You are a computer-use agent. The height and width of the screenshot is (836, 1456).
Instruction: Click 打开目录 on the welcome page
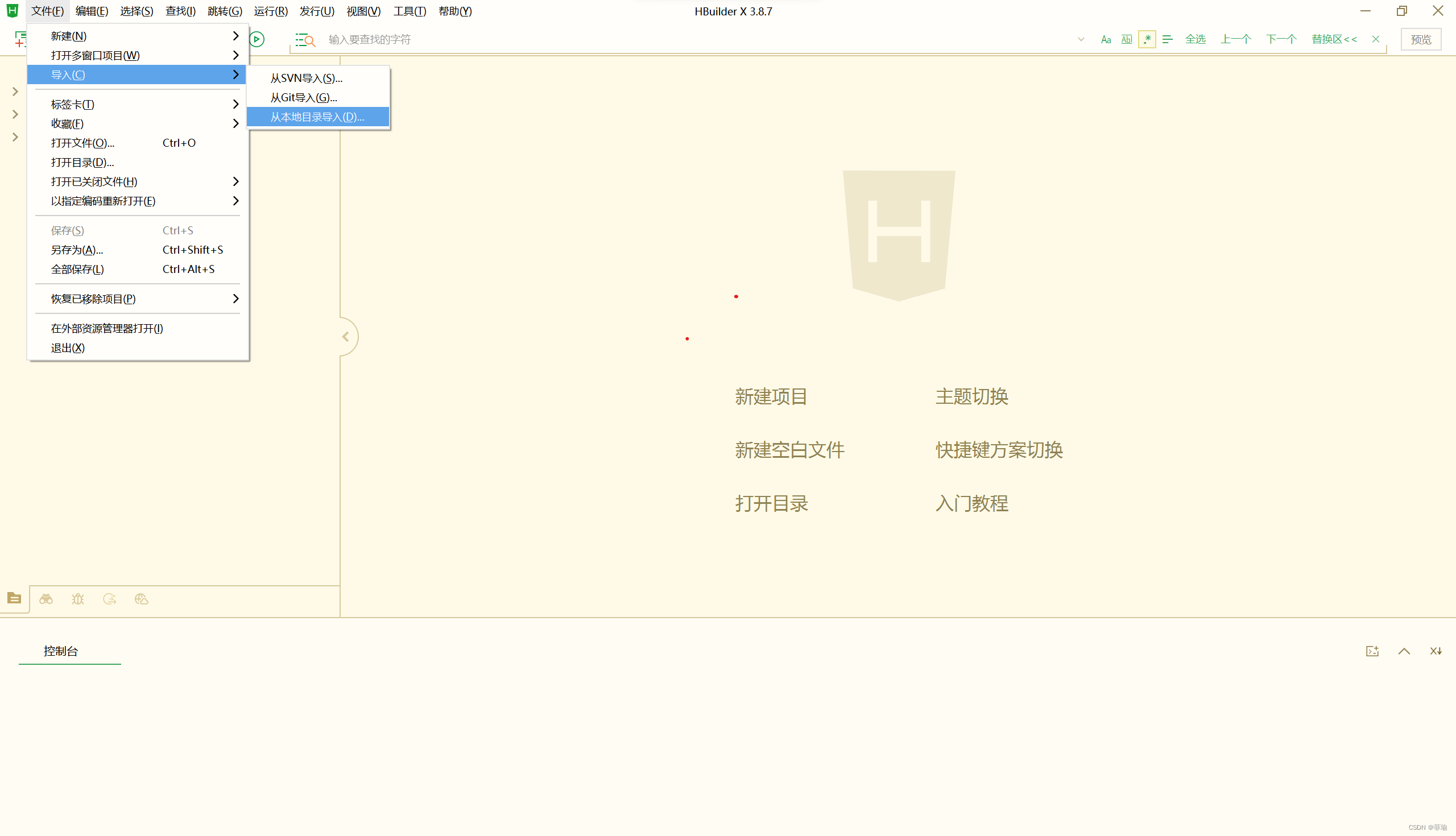click(771, 503)
